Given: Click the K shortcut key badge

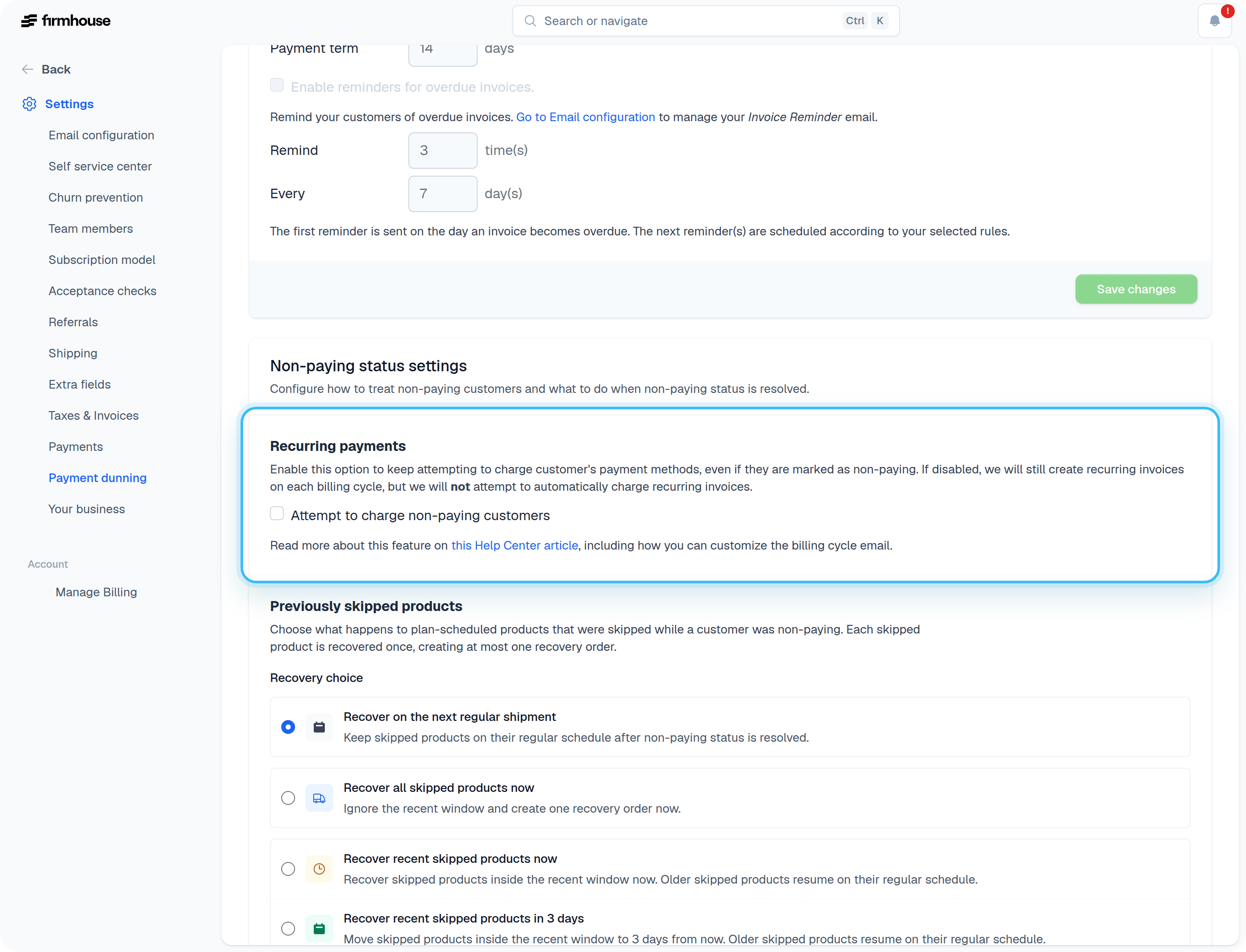Looking at the screenshot, I should click(880, 21).
